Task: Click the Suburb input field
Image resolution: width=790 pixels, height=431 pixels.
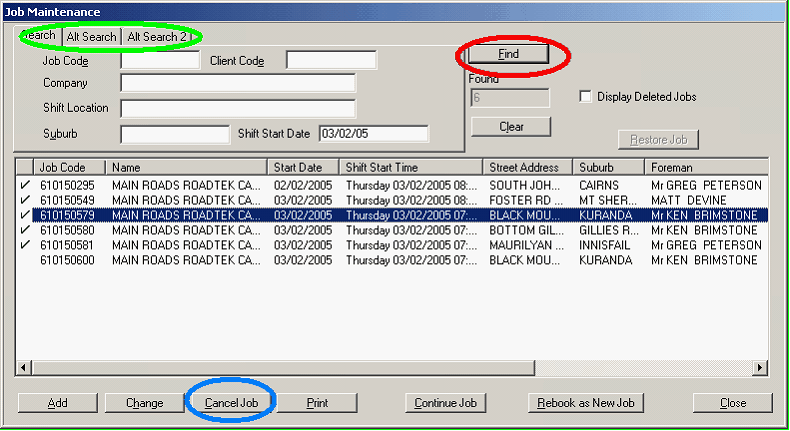Action: [174, 133]
